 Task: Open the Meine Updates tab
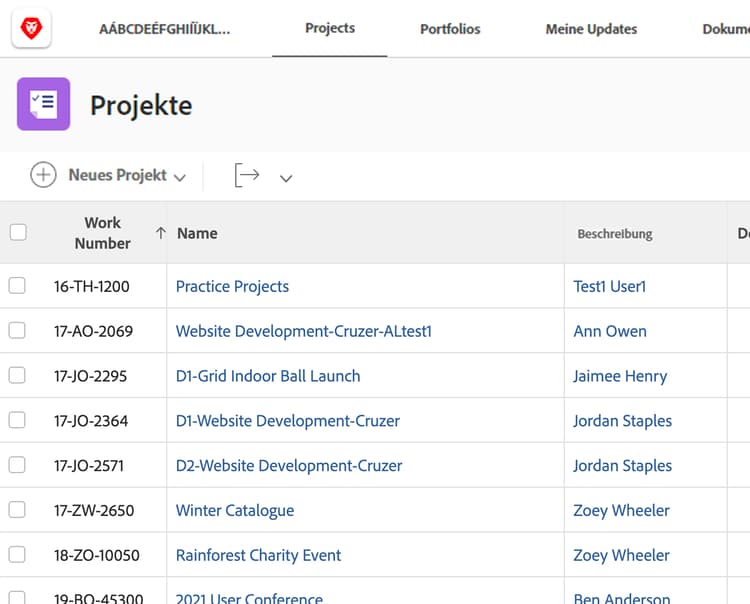pyautogui.click(x=591, y=29)
